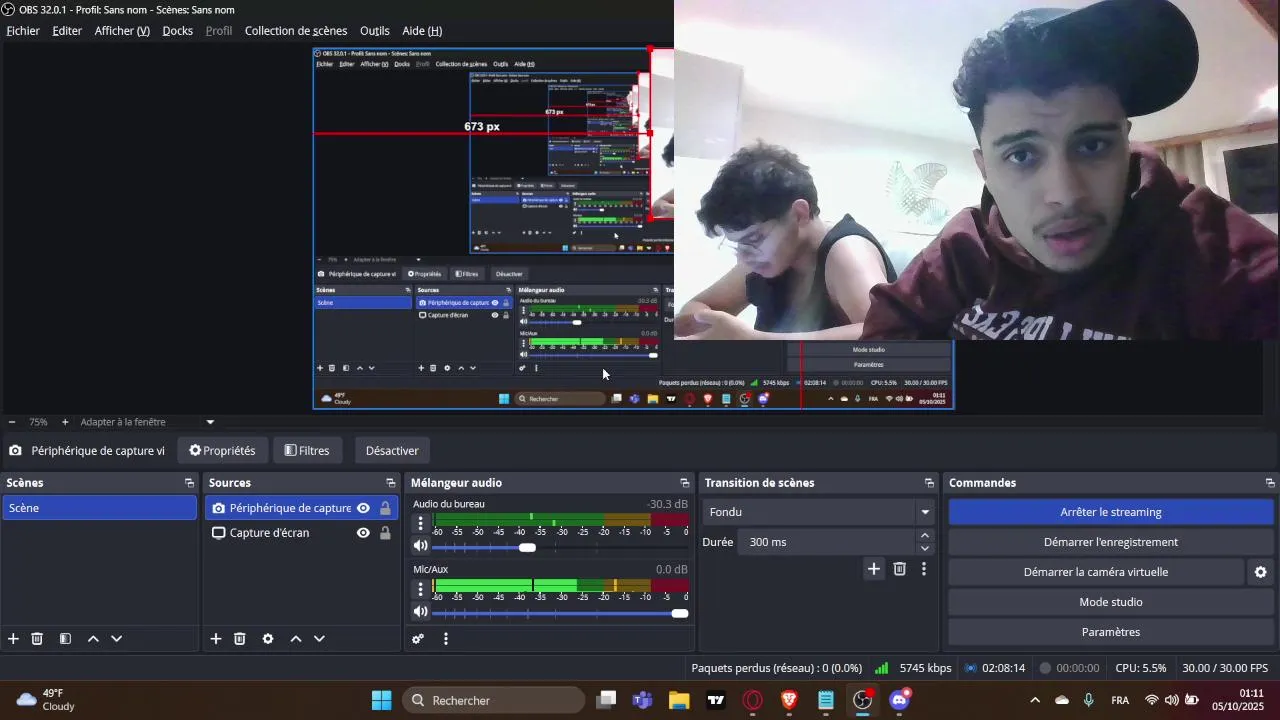Move scene up with arrow in Scènes panel
1280x720 pixels.
tap(93, 639)
